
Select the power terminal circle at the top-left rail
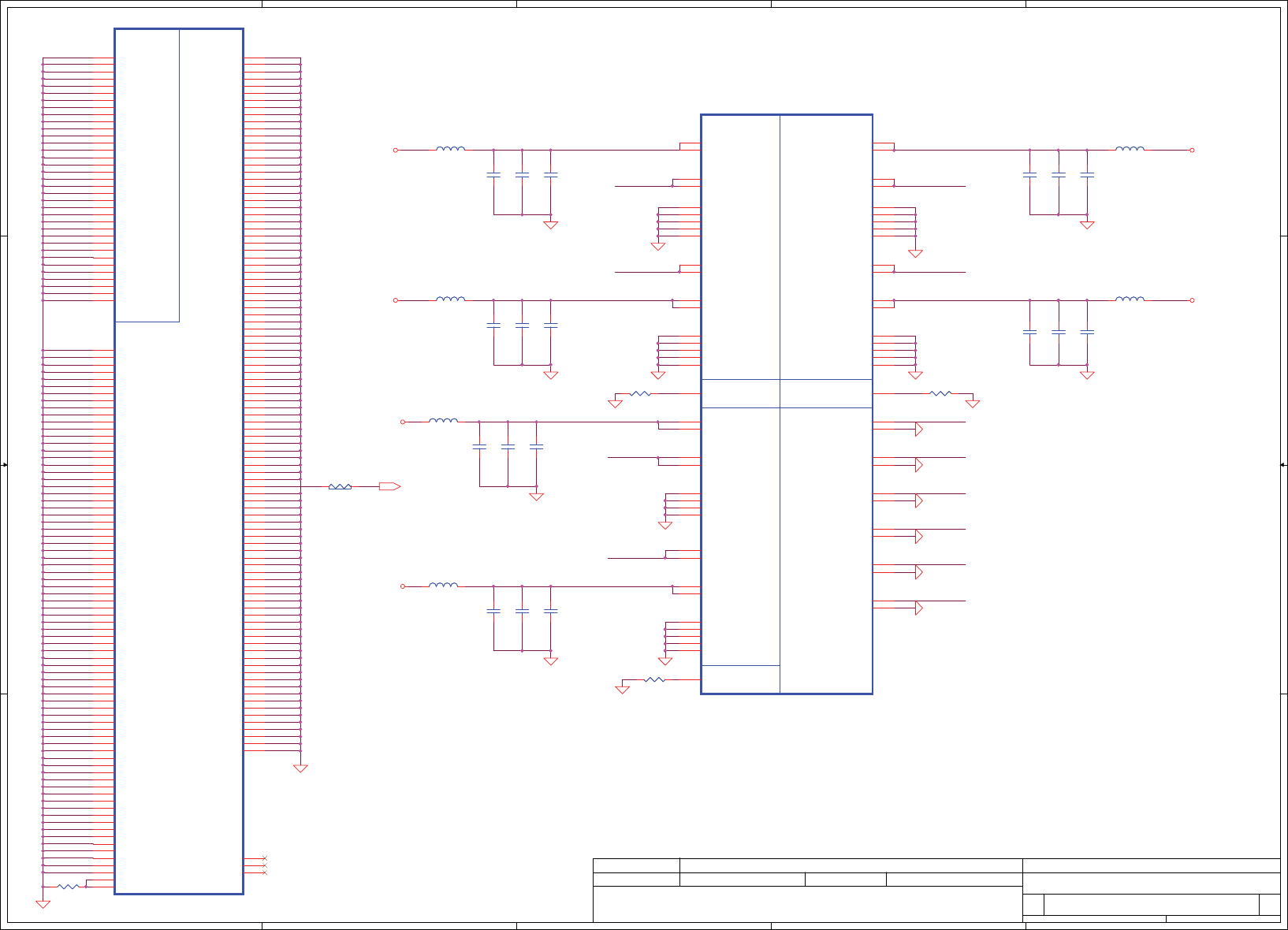(x=396, y=150)
